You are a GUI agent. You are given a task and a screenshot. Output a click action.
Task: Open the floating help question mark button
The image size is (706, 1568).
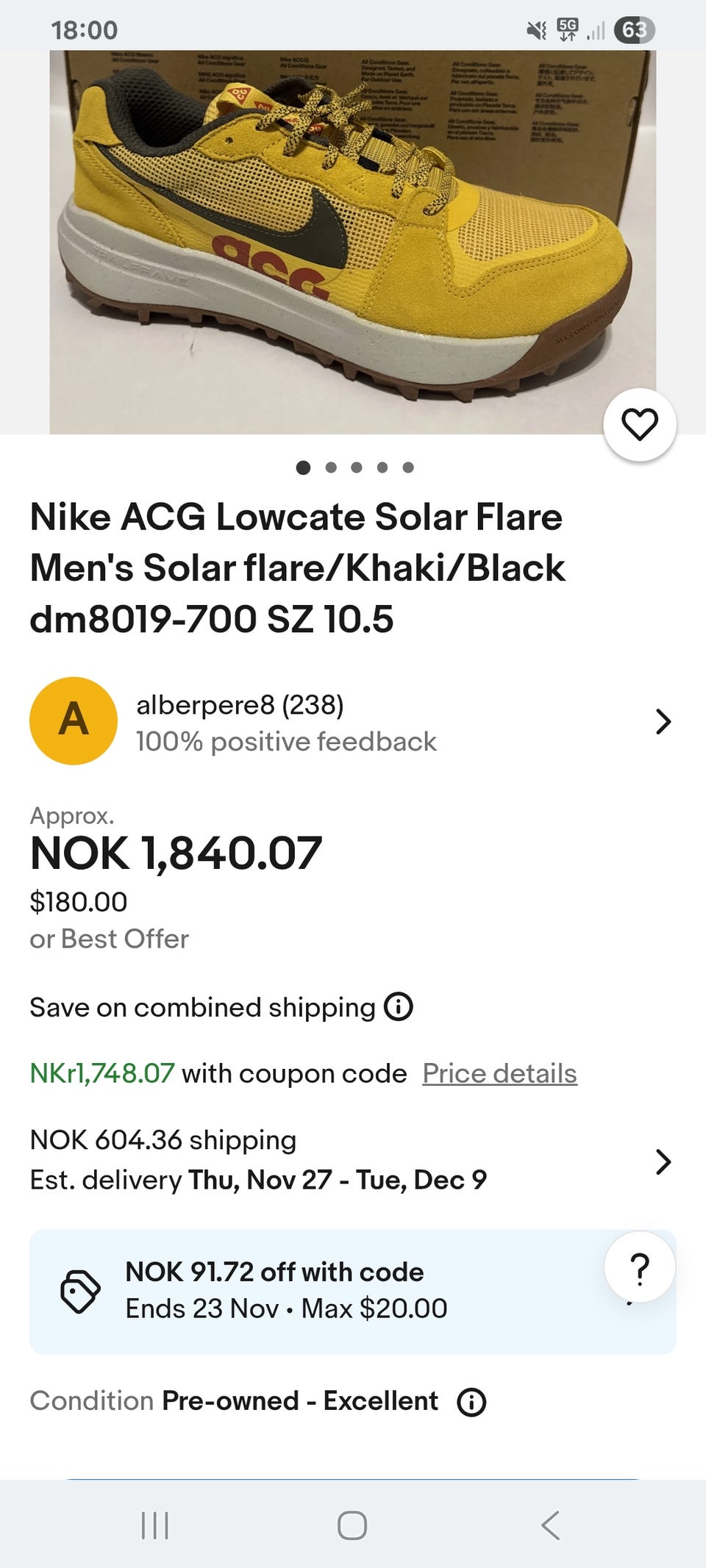coord(640,1267)
